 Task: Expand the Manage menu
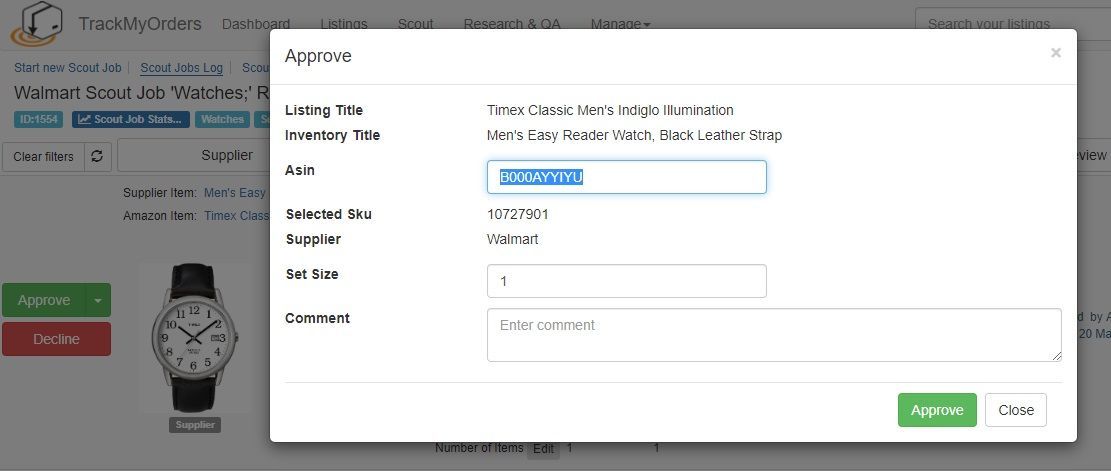click(620, 24)
